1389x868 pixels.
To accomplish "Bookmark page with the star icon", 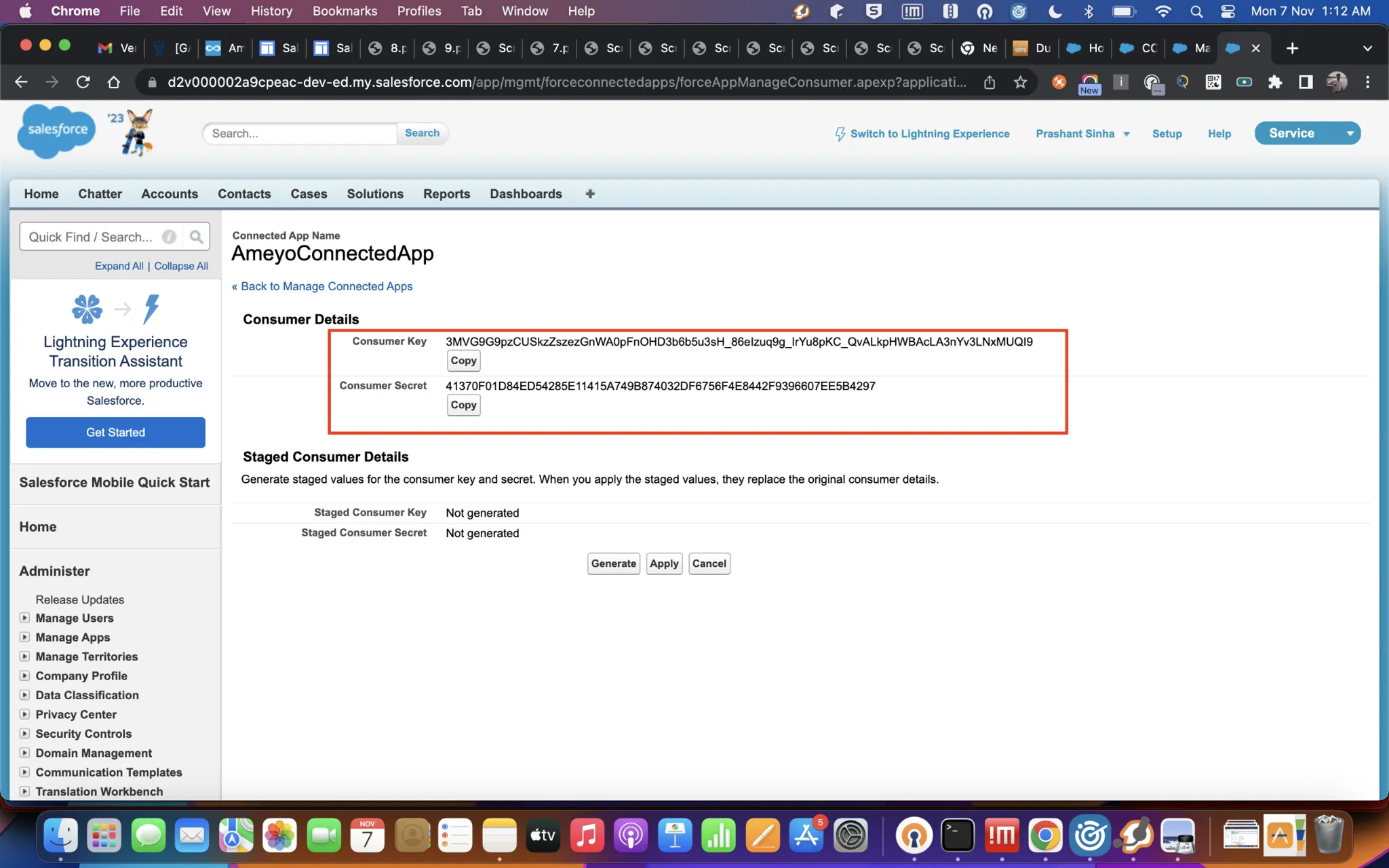I will pyautogui.click(x=1020, y=82).
